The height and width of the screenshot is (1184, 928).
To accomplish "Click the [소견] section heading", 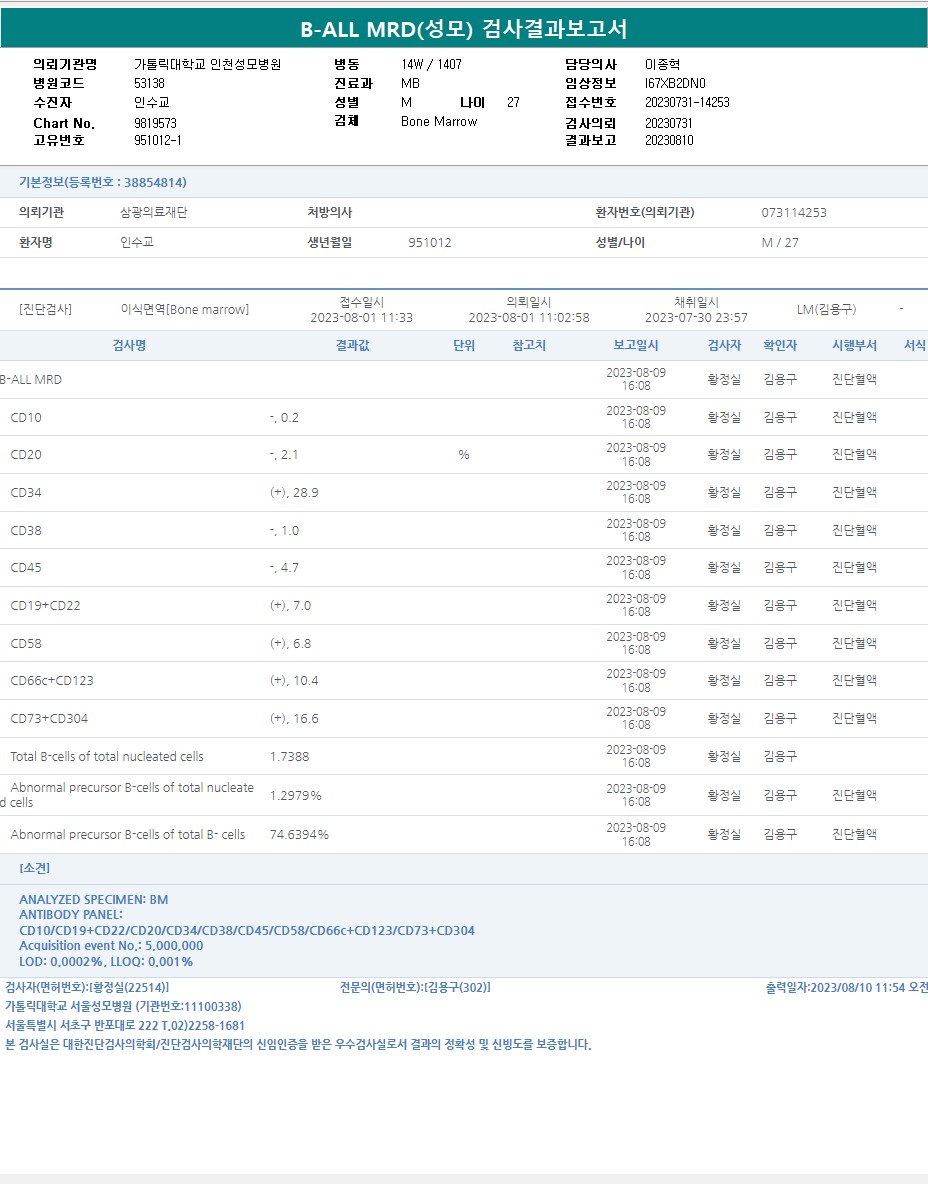I will pyautogui.click(x=35, y=868).
